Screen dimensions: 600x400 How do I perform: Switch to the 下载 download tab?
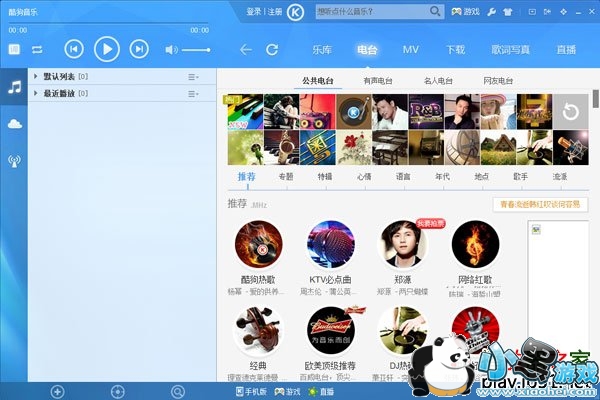tap(455, 50)
